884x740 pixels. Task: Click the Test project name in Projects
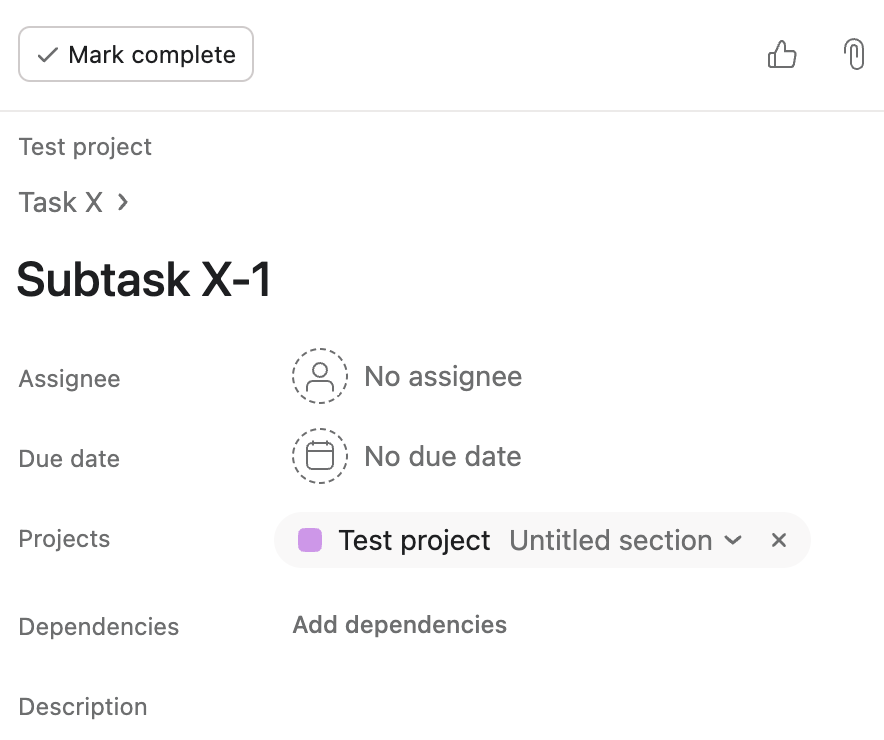(414, 540)
